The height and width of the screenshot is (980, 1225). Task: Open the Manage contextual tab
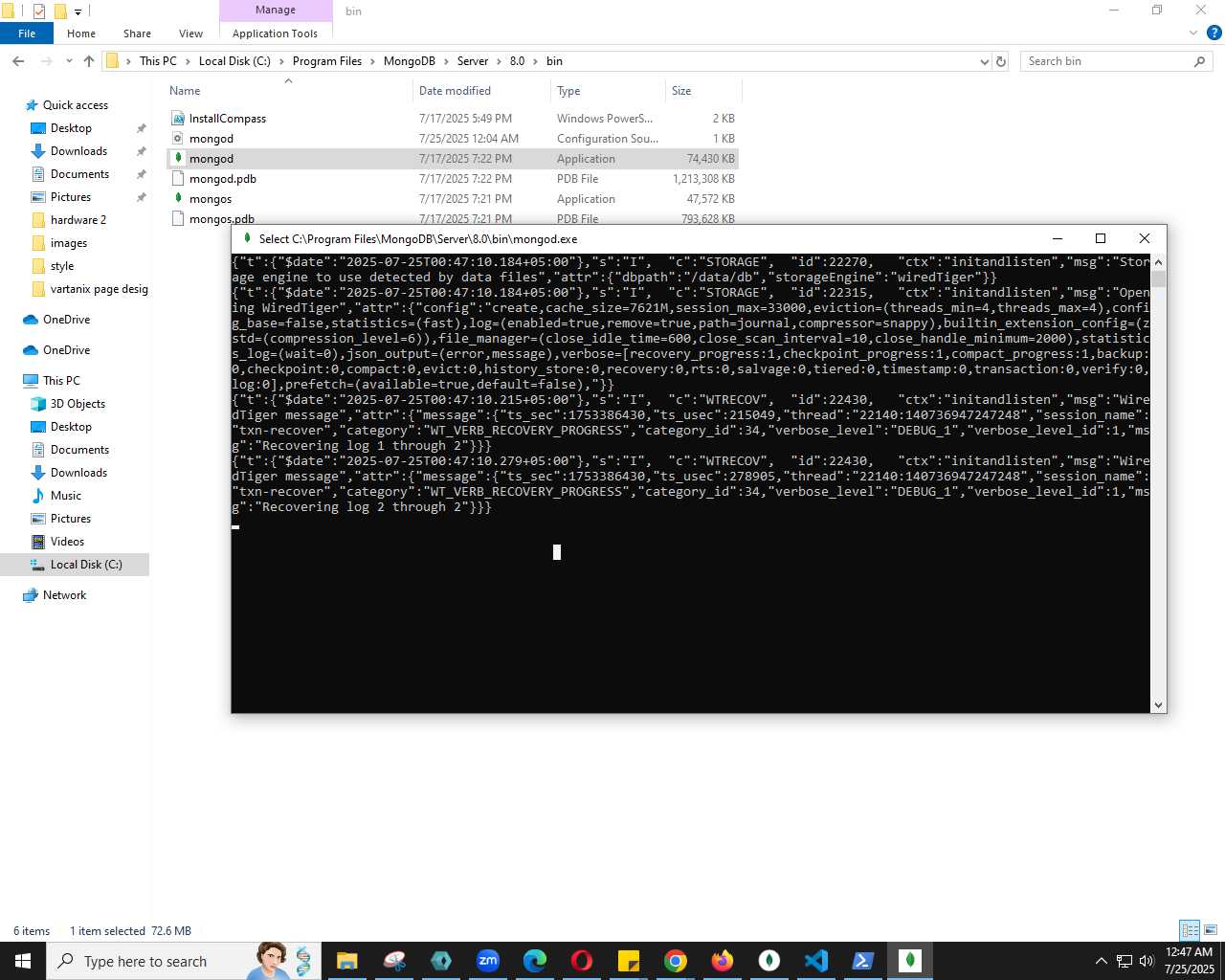coord(276,10)
